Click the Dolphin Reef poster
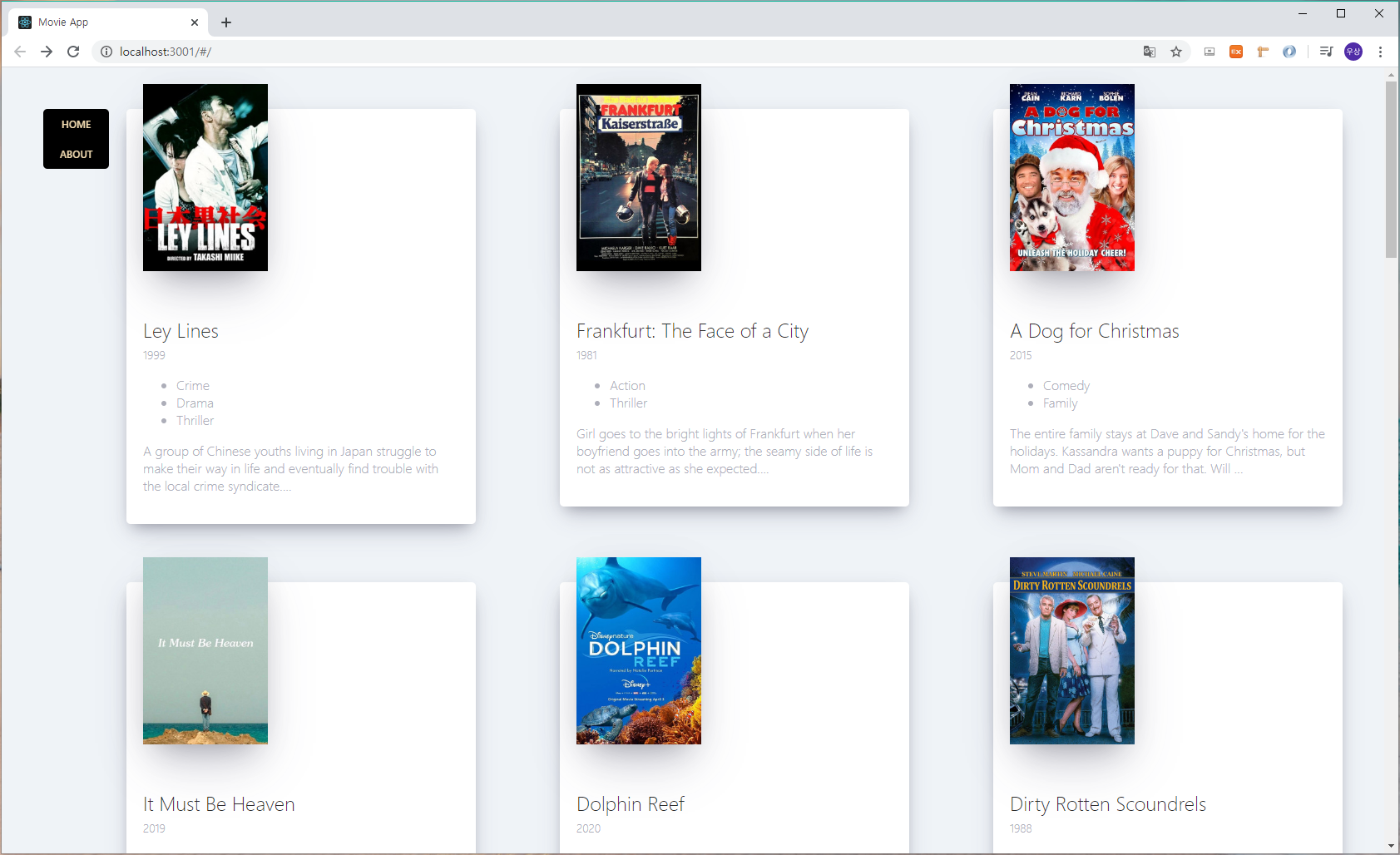This screenshot has width=1400, height=855. pyautogui.click(x=639, y=650)
